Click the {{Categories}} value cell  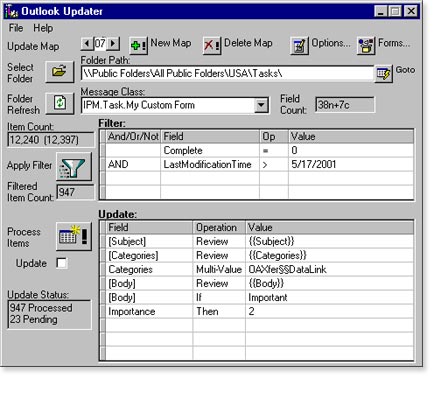(330, 256)
